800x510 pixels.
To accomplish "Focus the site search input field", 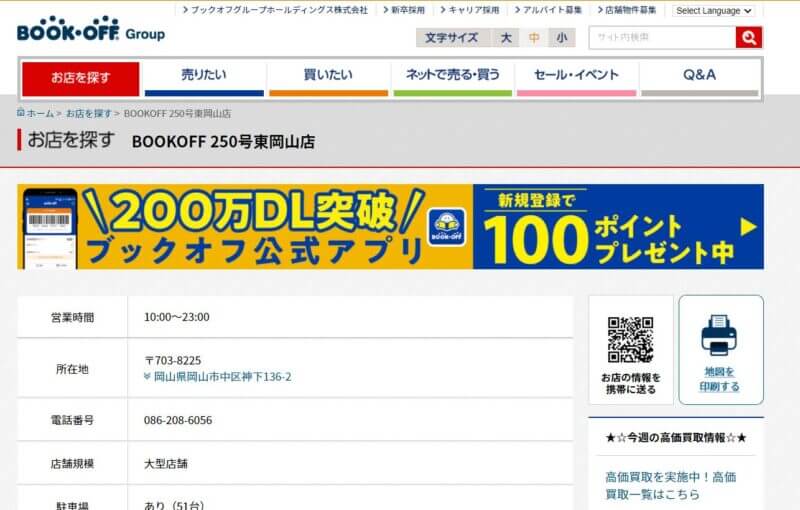I will click(x=662, y=37).
